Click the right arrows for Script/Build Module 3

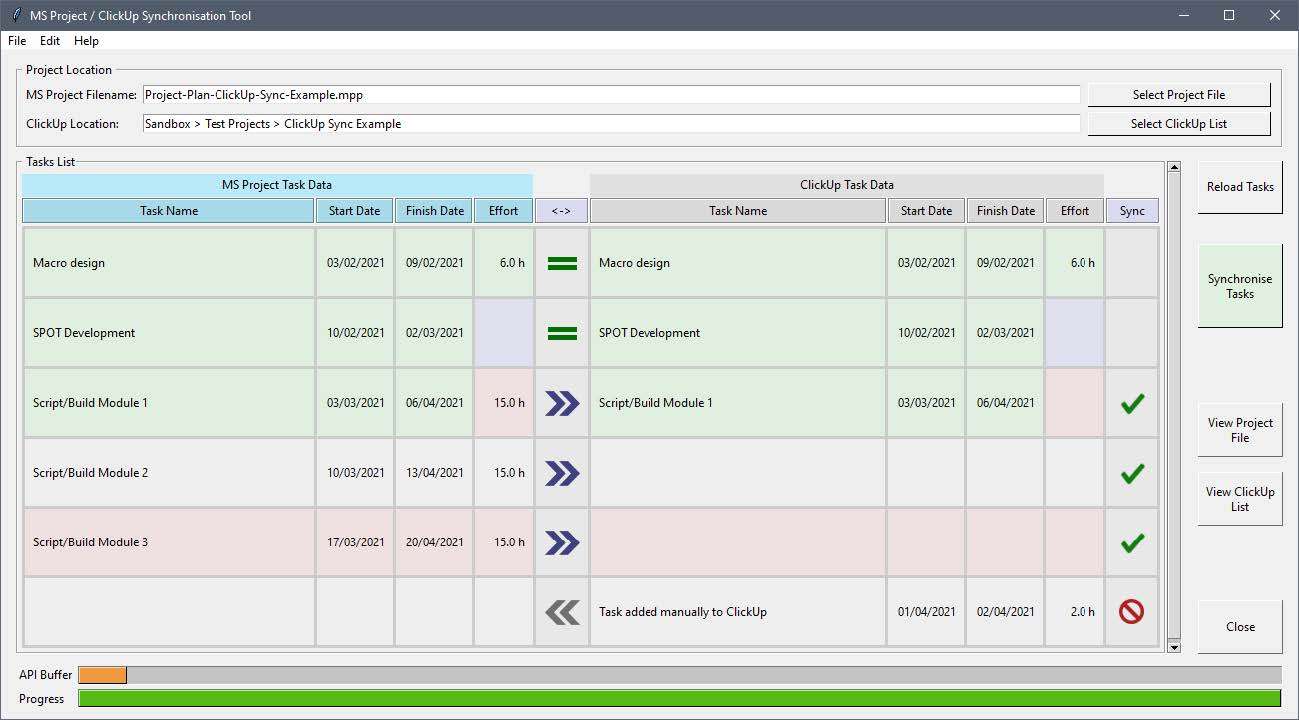tap(562, 542)
